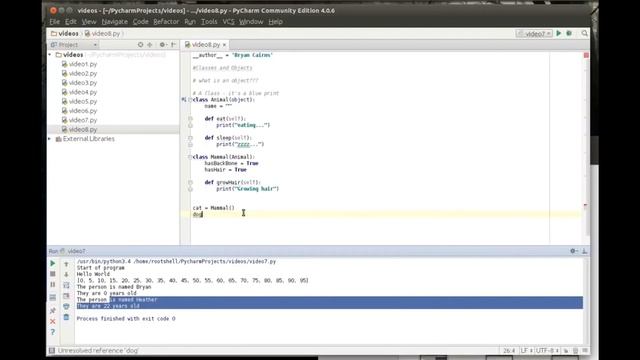This screenshot has width=640, height=360.
Task: Collapse the videos project folder
Action: click(x=50, y=55)
